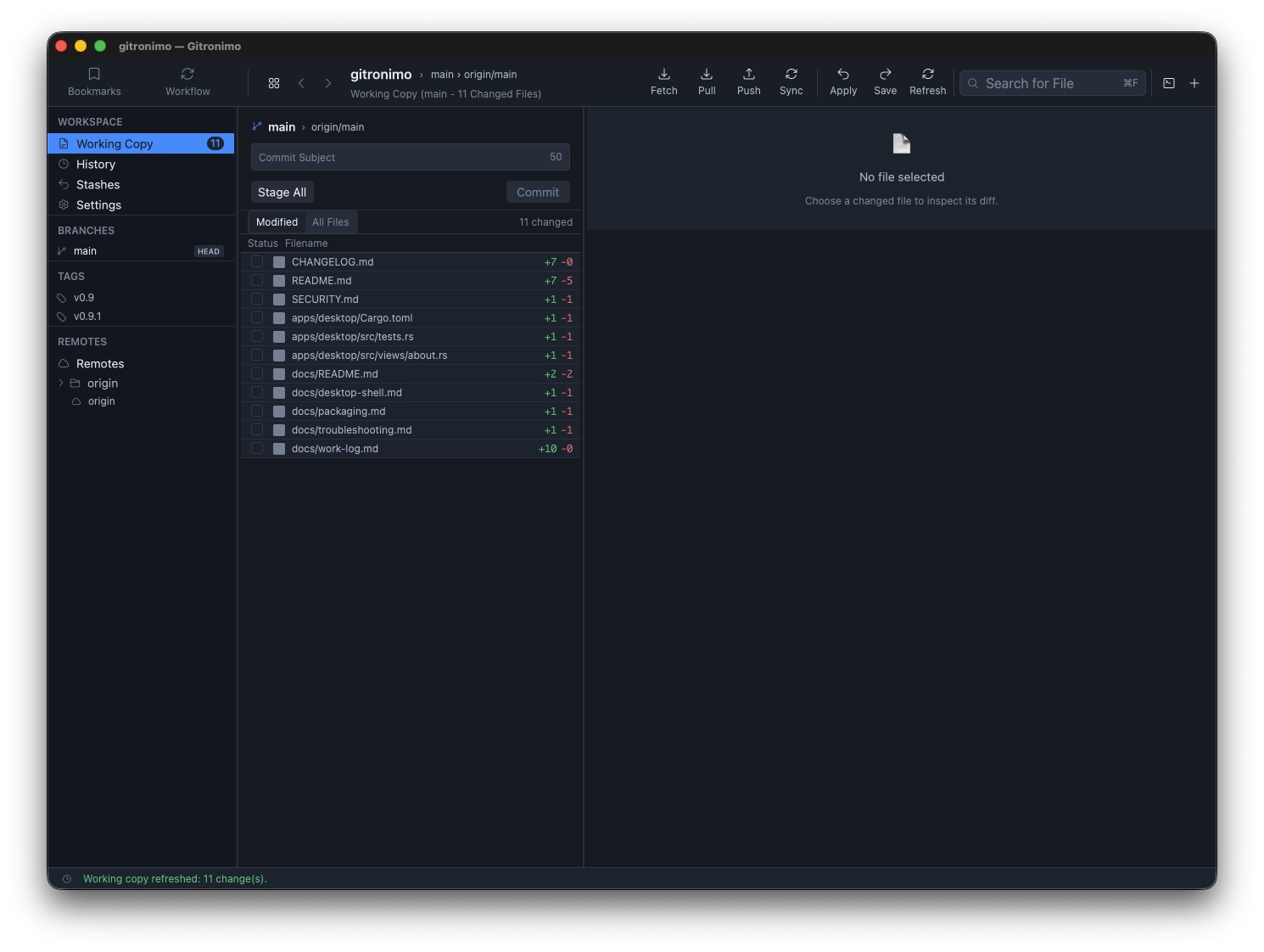Click the 11 changed counter
Image resolution: width=1264 pixels, height=952 pixels.
click(545, 222)
